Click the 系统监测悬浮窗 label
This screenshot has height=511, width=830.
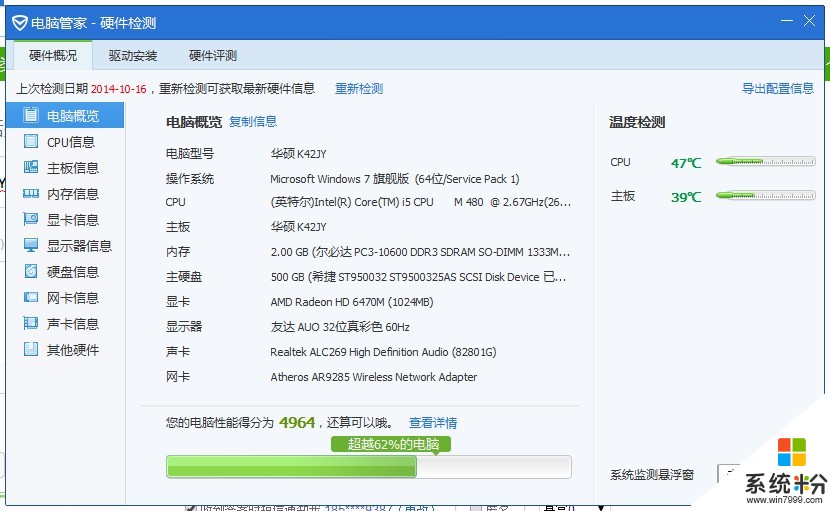(x=652, y=474)
